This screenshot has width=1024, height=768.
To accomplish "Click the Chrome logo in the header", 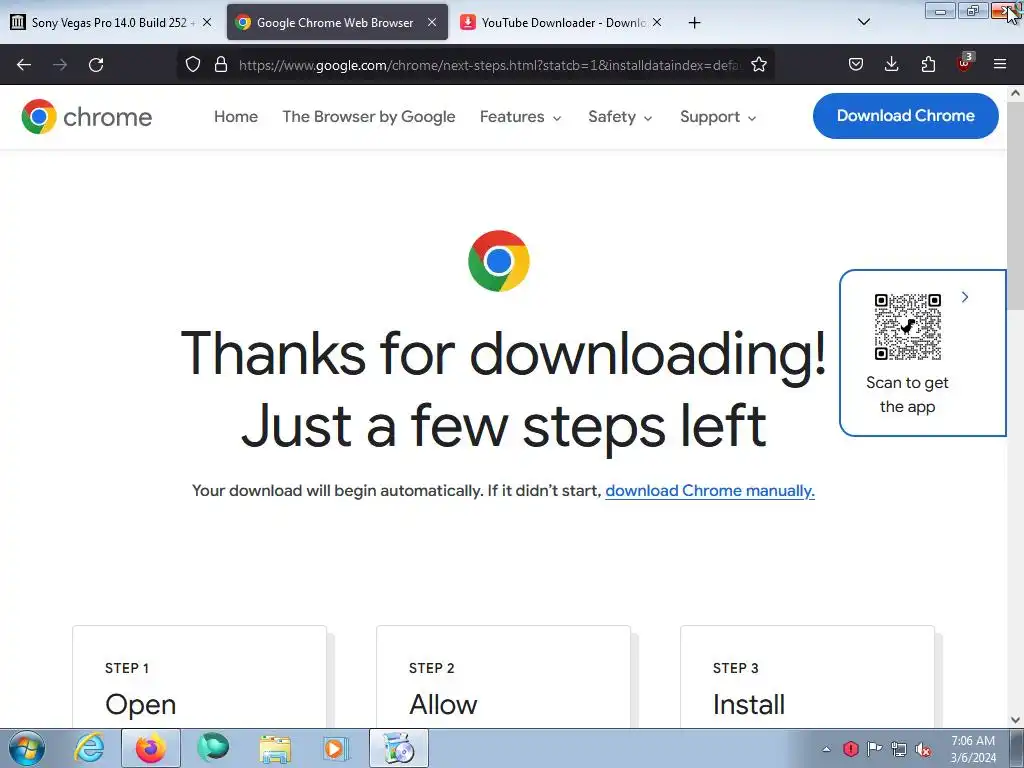I will tap(86, 117).
